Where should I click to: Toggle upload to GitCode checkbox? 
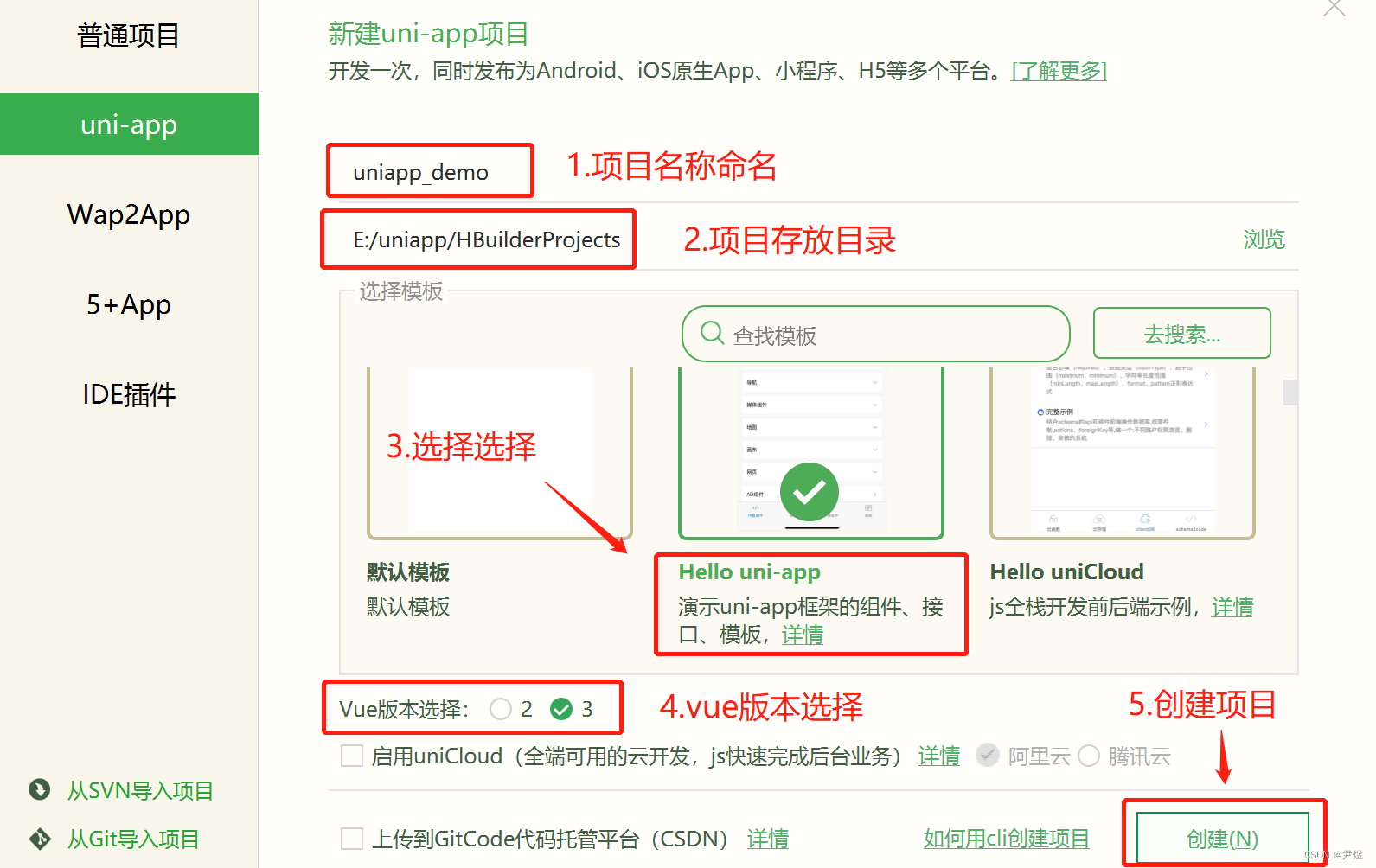352,839
